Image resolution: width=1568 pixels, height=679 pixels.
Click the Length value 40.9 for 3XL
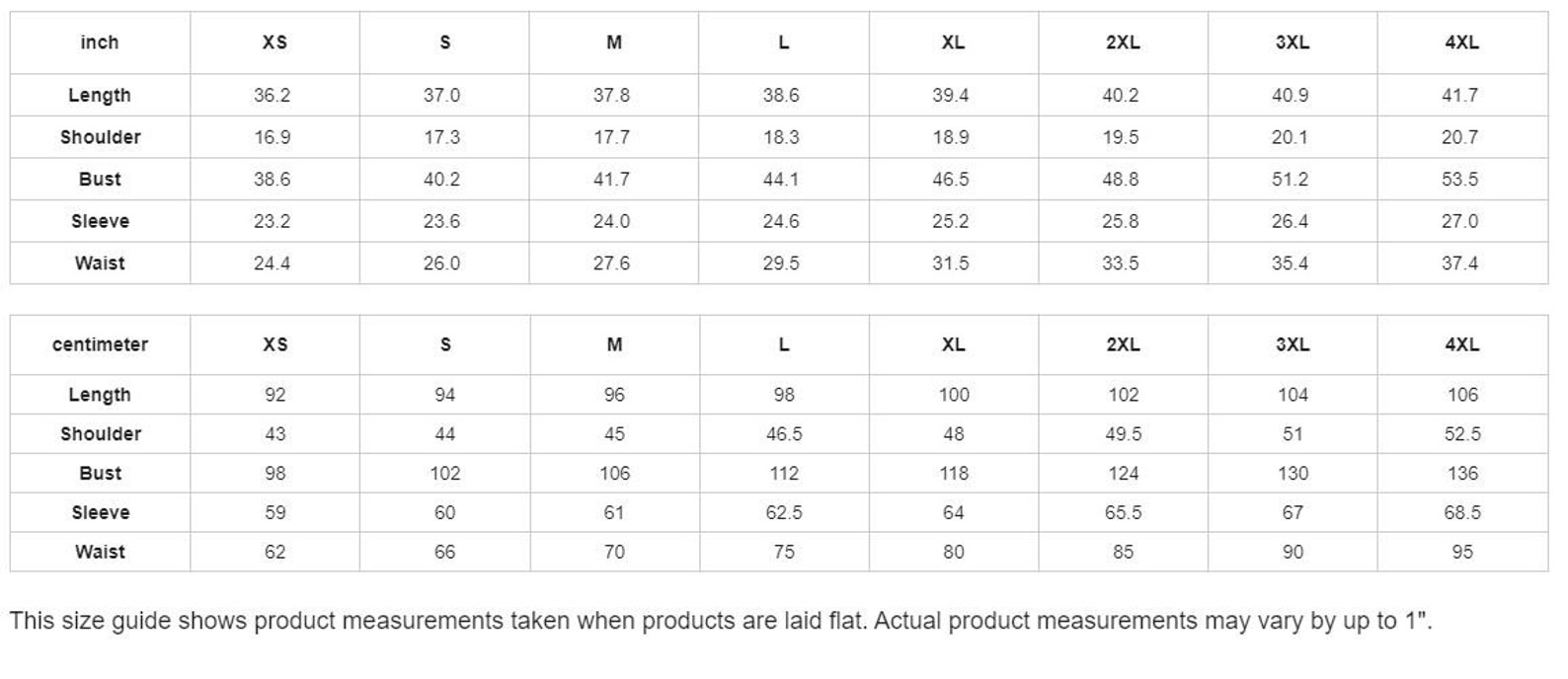(x=1291, y=95)
